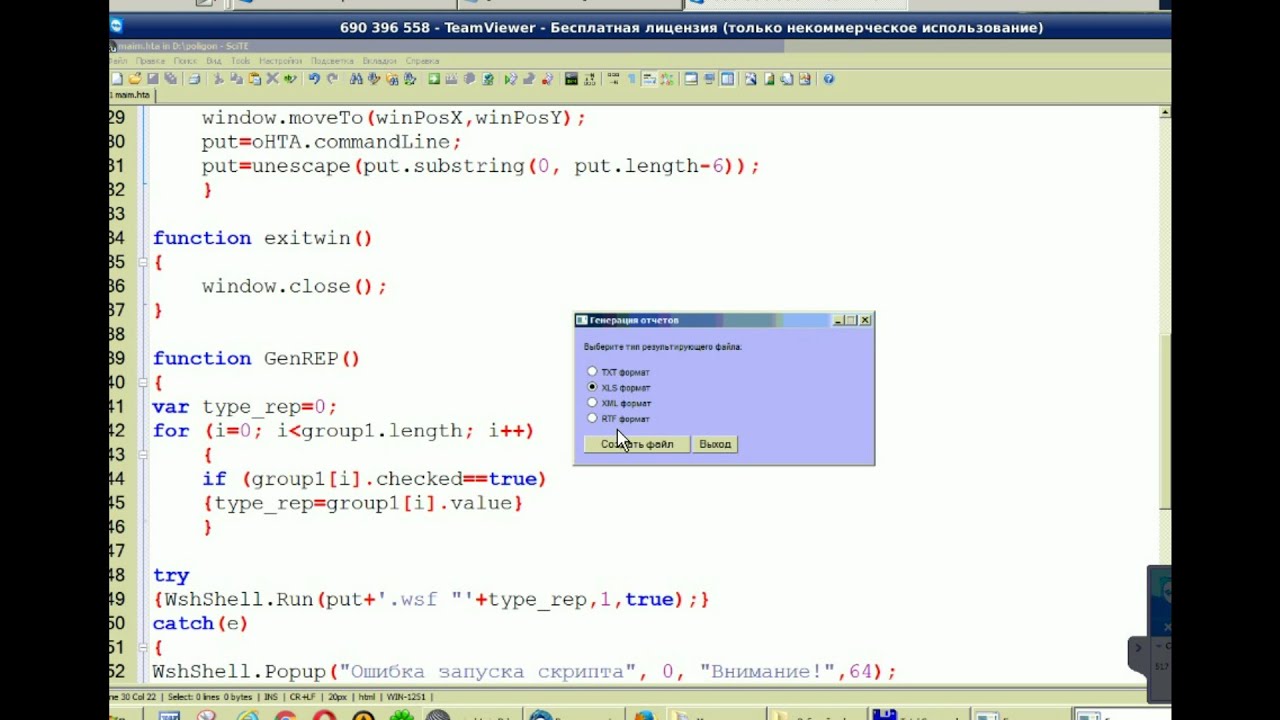Click the html indicator in status bar
The image size is (1280, 720).
coord(367,697)
